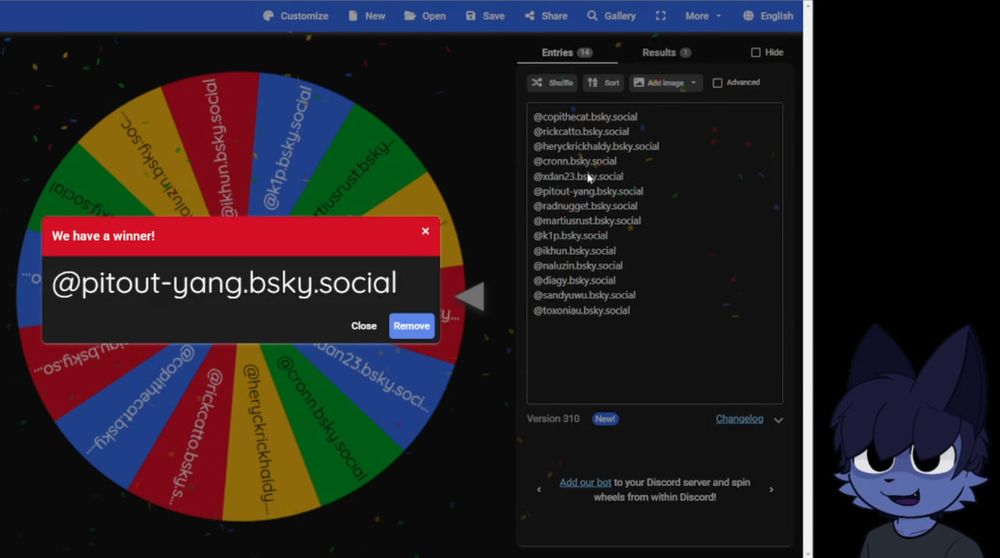Create a New wheel
Image resolution: width=1000 pixels, height=558 pixels.
pyautogui.click(x=367, y=16)
